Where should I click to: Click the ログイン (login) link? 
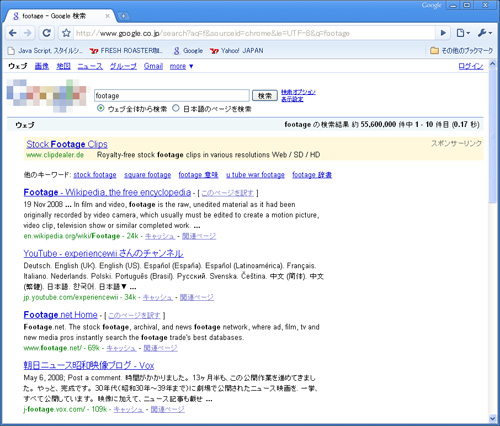point(471,66)
